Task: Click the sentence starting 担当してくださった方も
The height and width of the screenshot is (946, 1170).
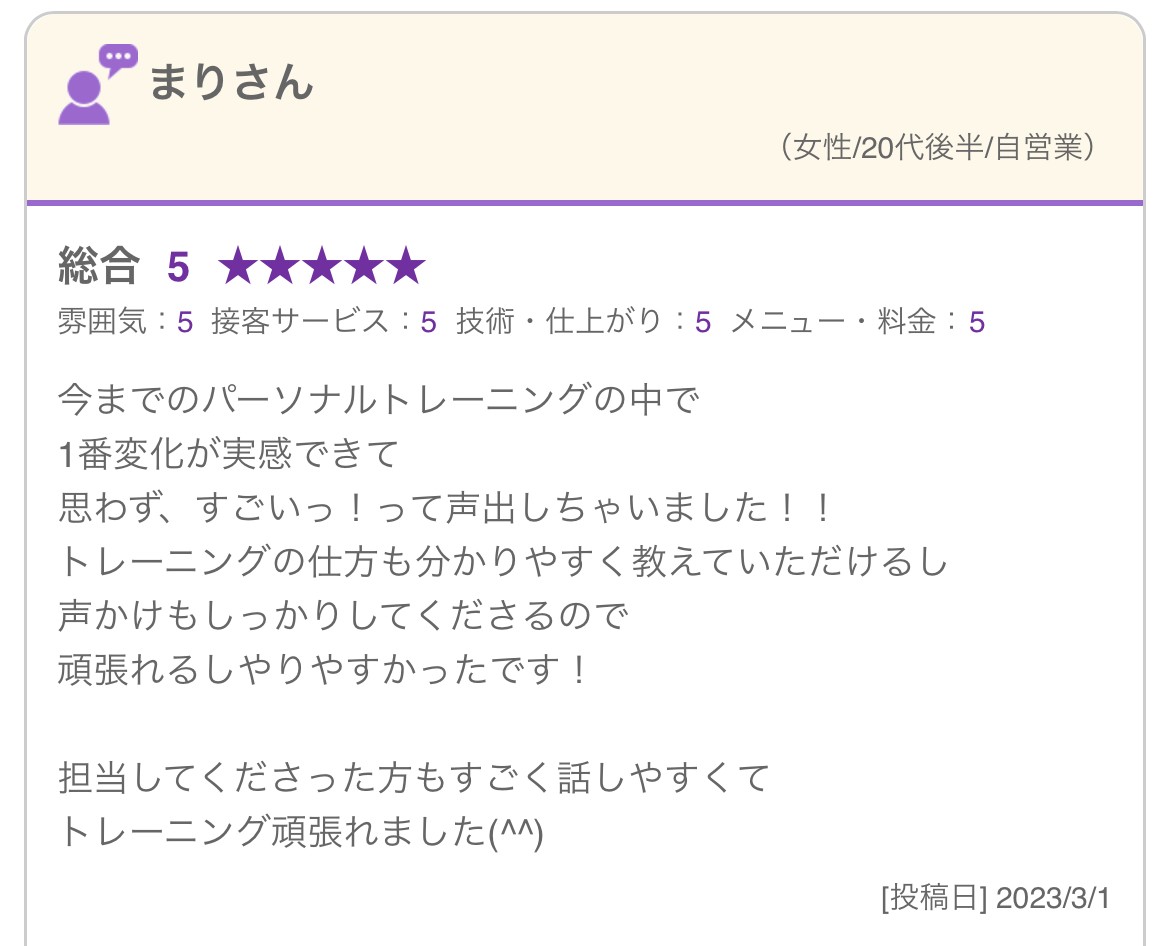Action: [x=414, y=777]
